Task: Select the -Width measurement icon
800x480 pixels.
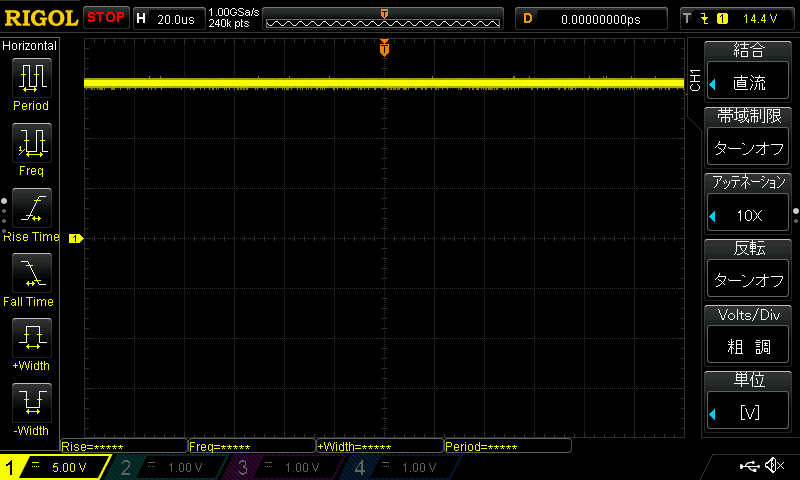Action: [32, 402]
